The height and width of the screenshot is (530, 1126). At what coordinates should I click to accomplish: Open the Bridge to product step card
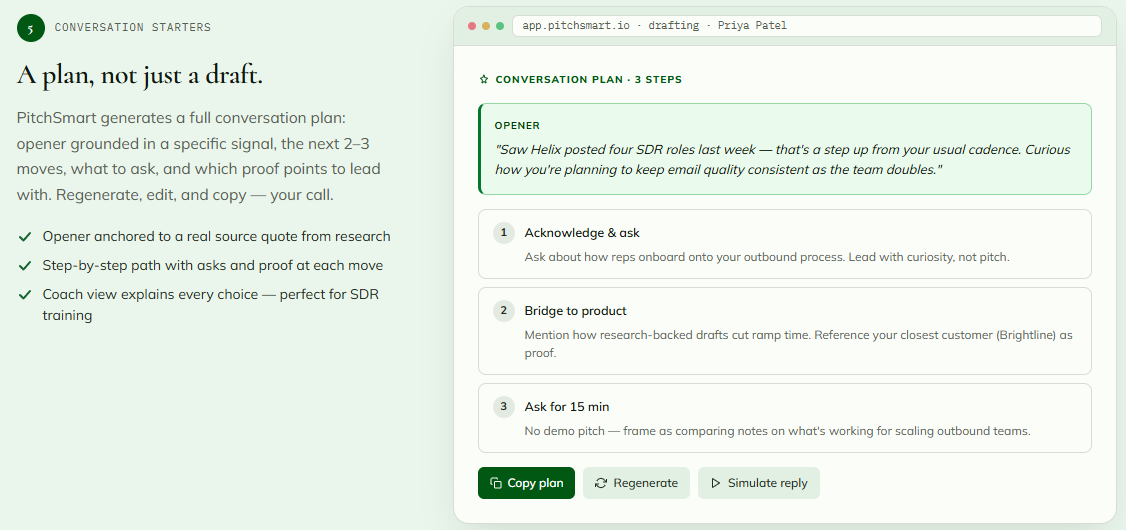785,331
